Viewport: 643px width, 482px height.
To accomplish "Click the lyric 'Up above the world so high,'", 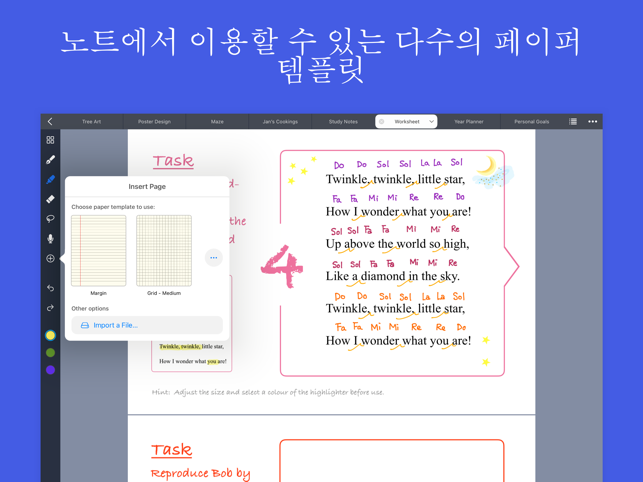I will pos(397,244).
